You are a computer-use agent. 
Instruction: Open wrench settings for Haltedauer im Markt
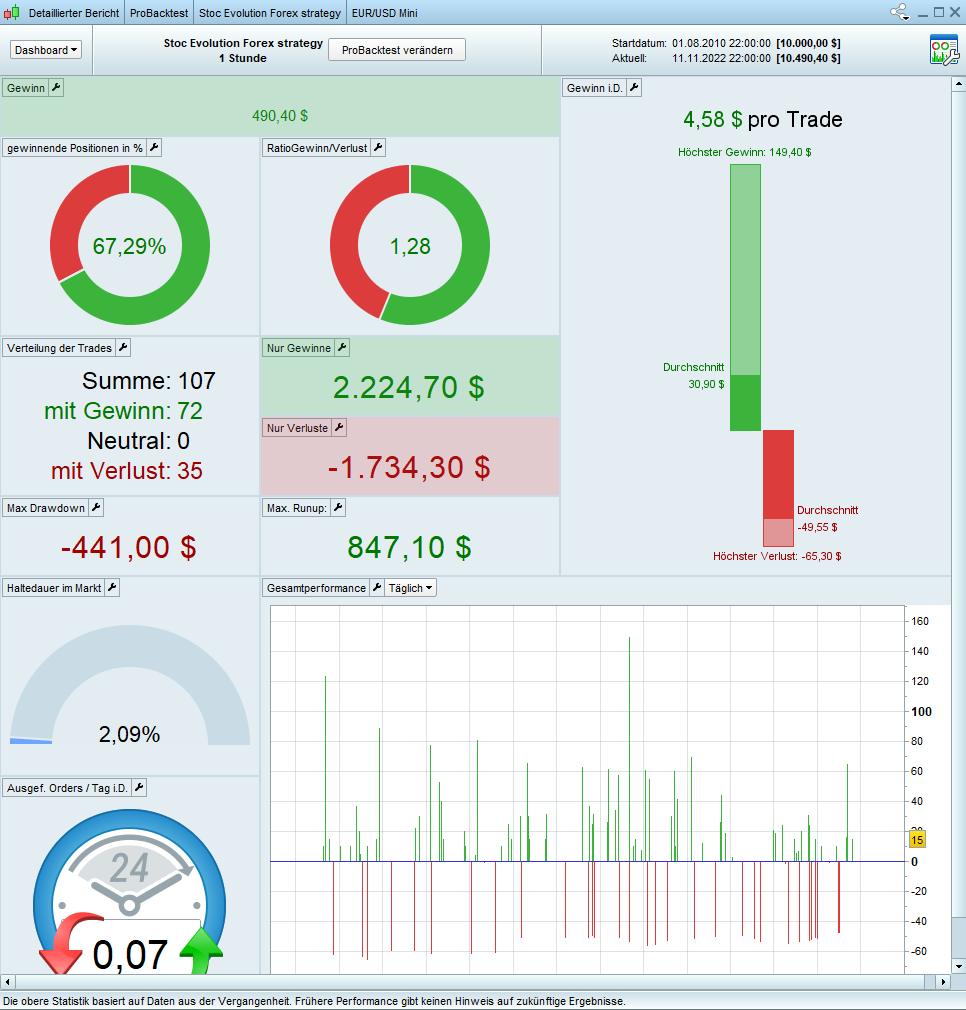tap(112, 587)
